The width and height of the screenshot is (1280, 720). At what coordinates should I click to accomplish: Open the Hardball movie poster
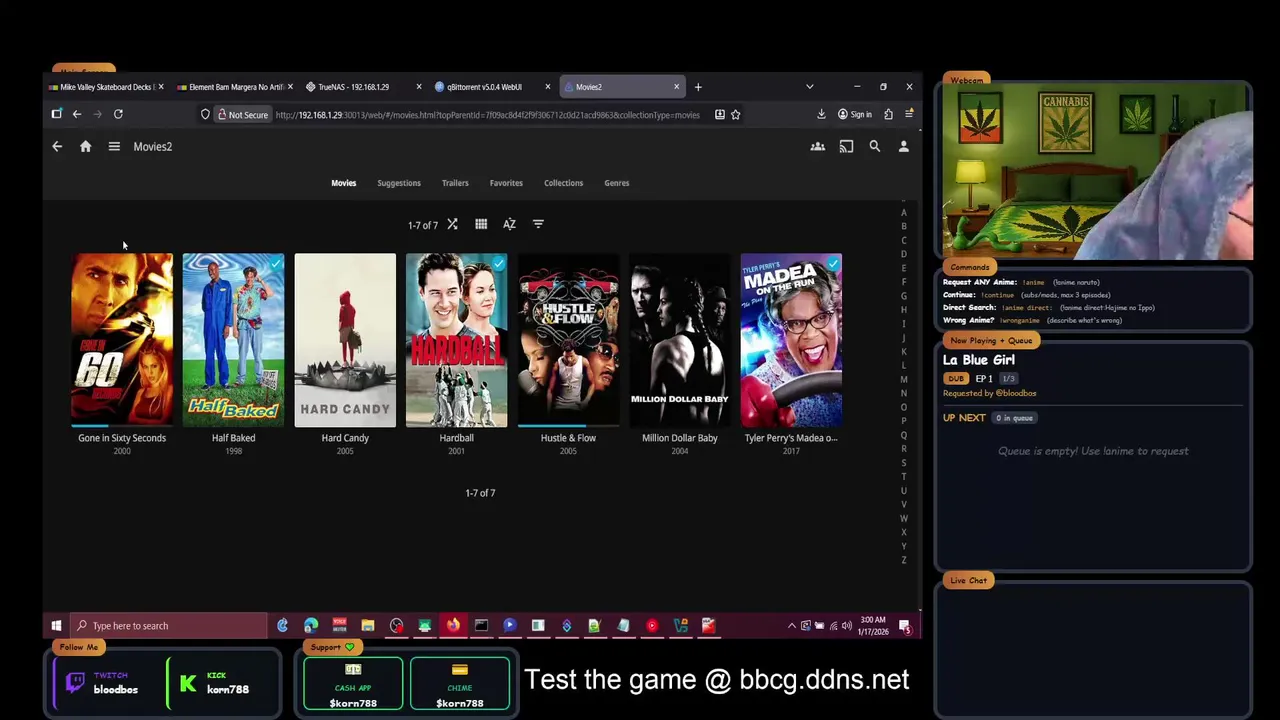(456, 340)
